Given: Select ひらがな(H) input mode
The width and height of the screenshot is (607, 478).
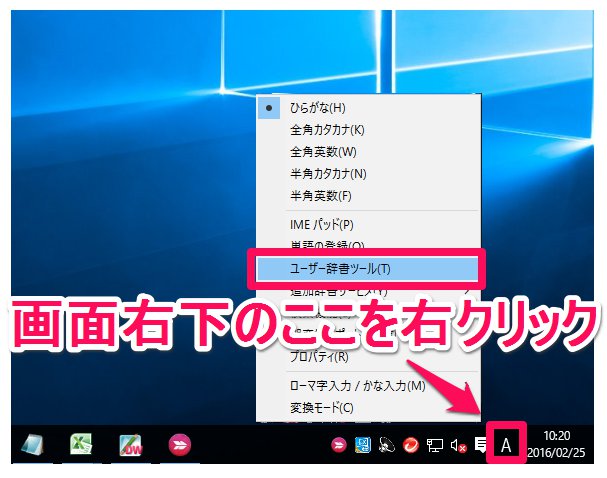Looking at the screenshot, I should pyautogui.click(x=369, y=108).
